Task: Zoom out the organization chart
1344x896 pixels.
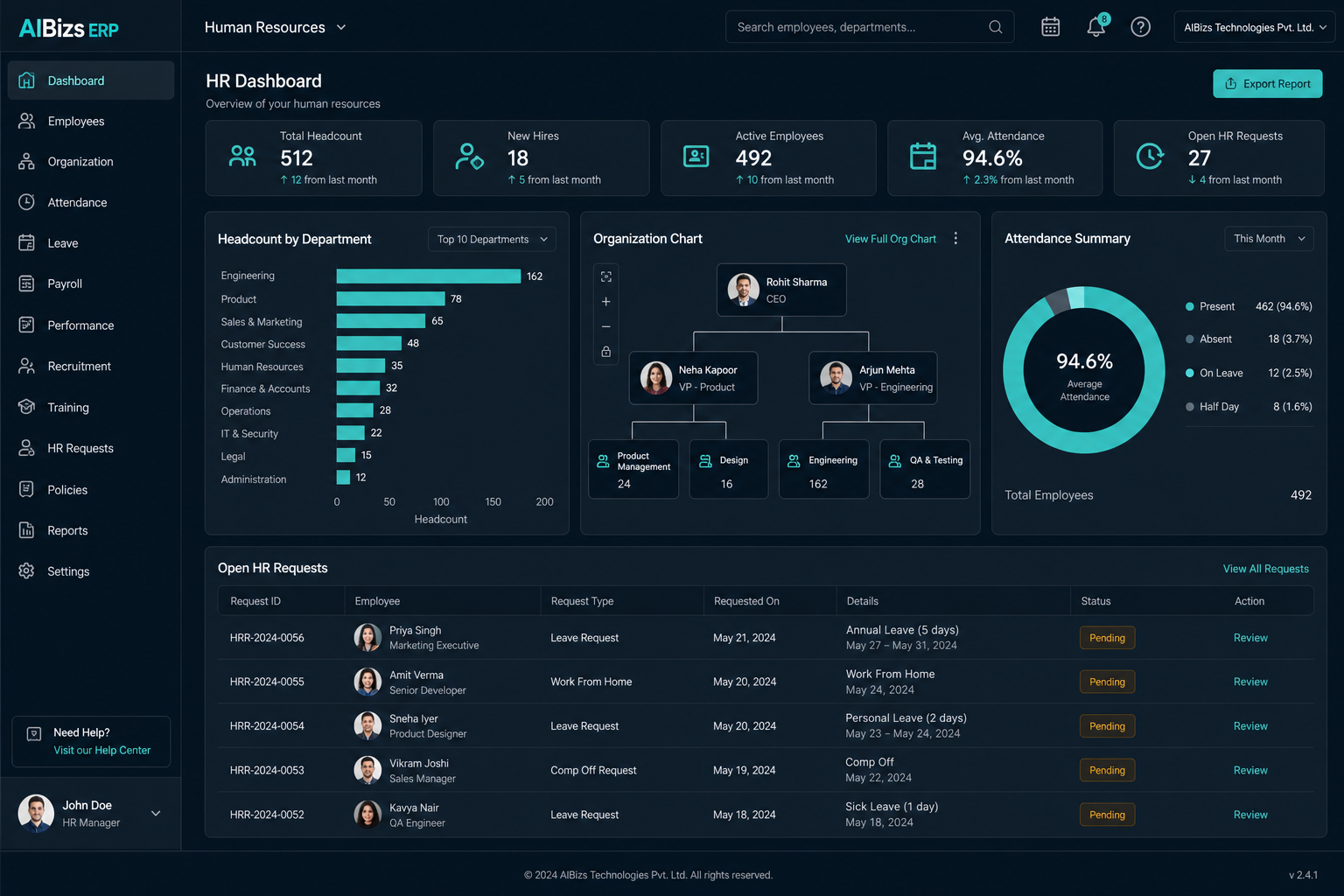Action: tap(606, 326)
